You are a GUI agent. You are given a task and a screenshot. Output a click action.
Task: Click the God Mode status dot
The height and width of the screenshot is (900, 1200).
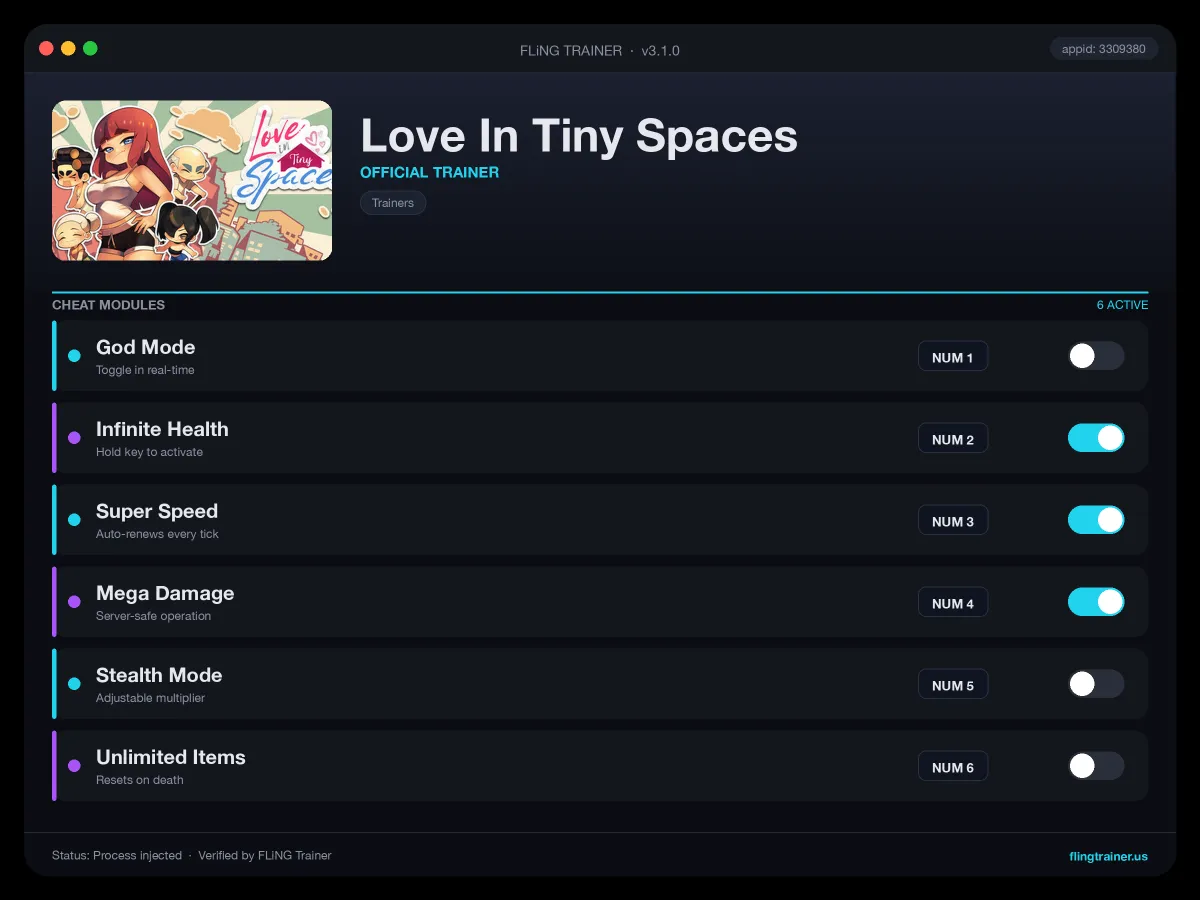click(74, 356)
